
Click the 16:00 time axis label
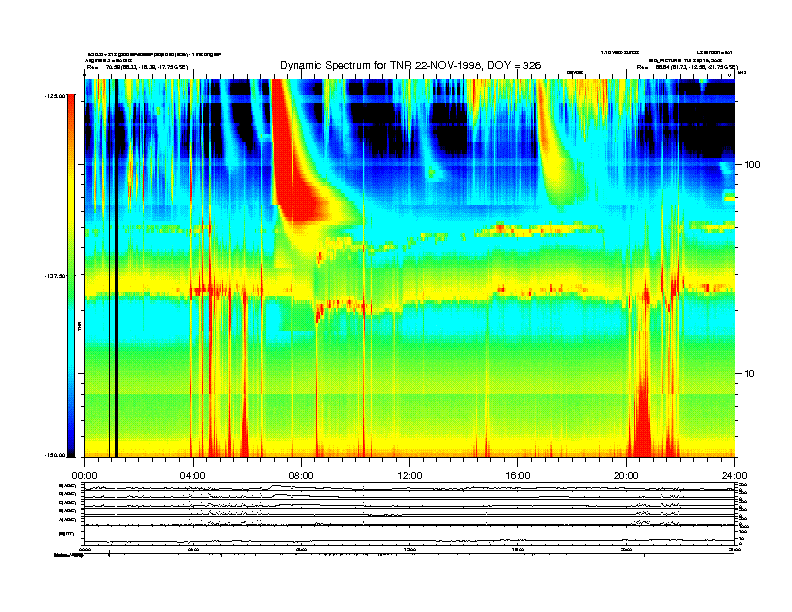click(518, 476)
